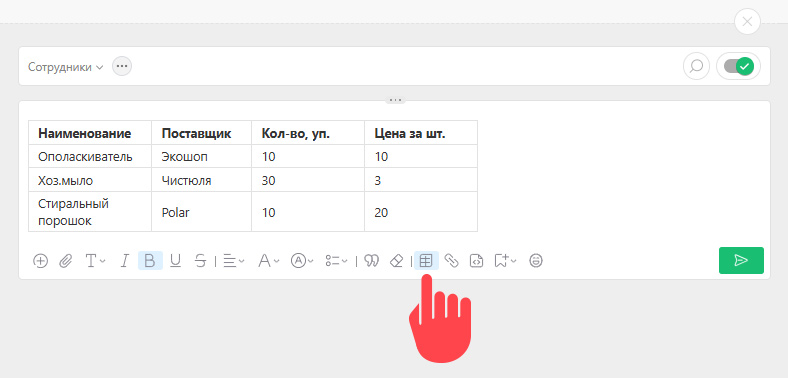Click the Чистюля cell
788x378 pixels.
pyautogui.click(x=202, y=180)
